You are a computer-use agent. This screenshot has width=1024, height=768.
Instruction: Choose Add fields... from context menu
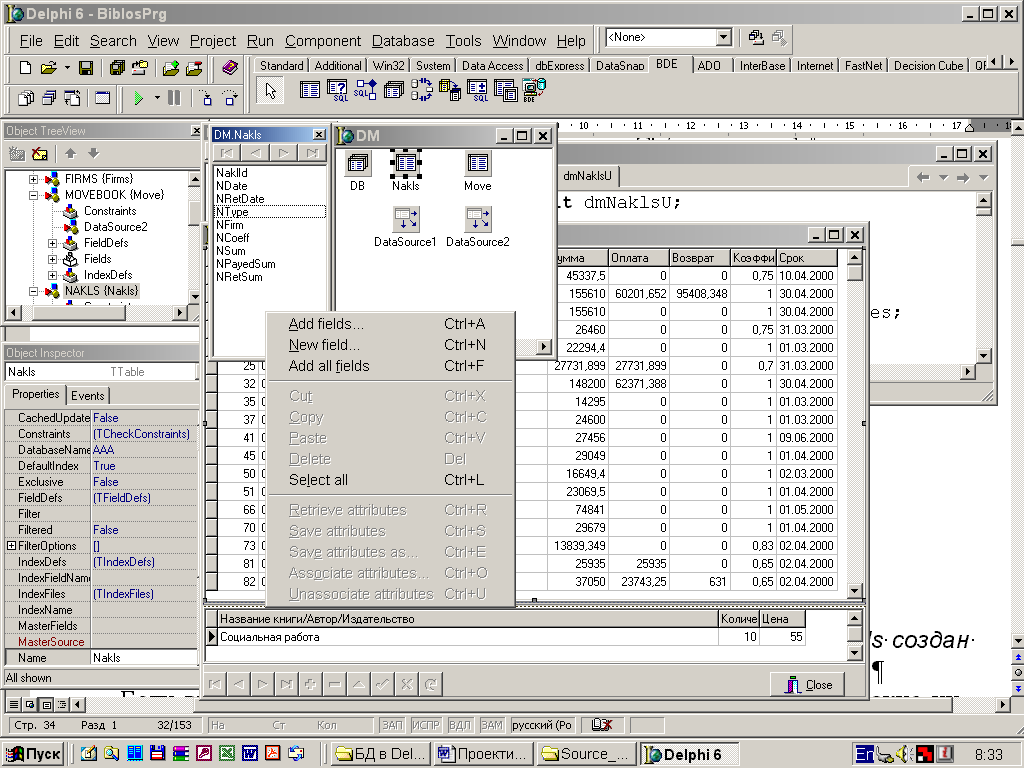[x=391, y=324]
